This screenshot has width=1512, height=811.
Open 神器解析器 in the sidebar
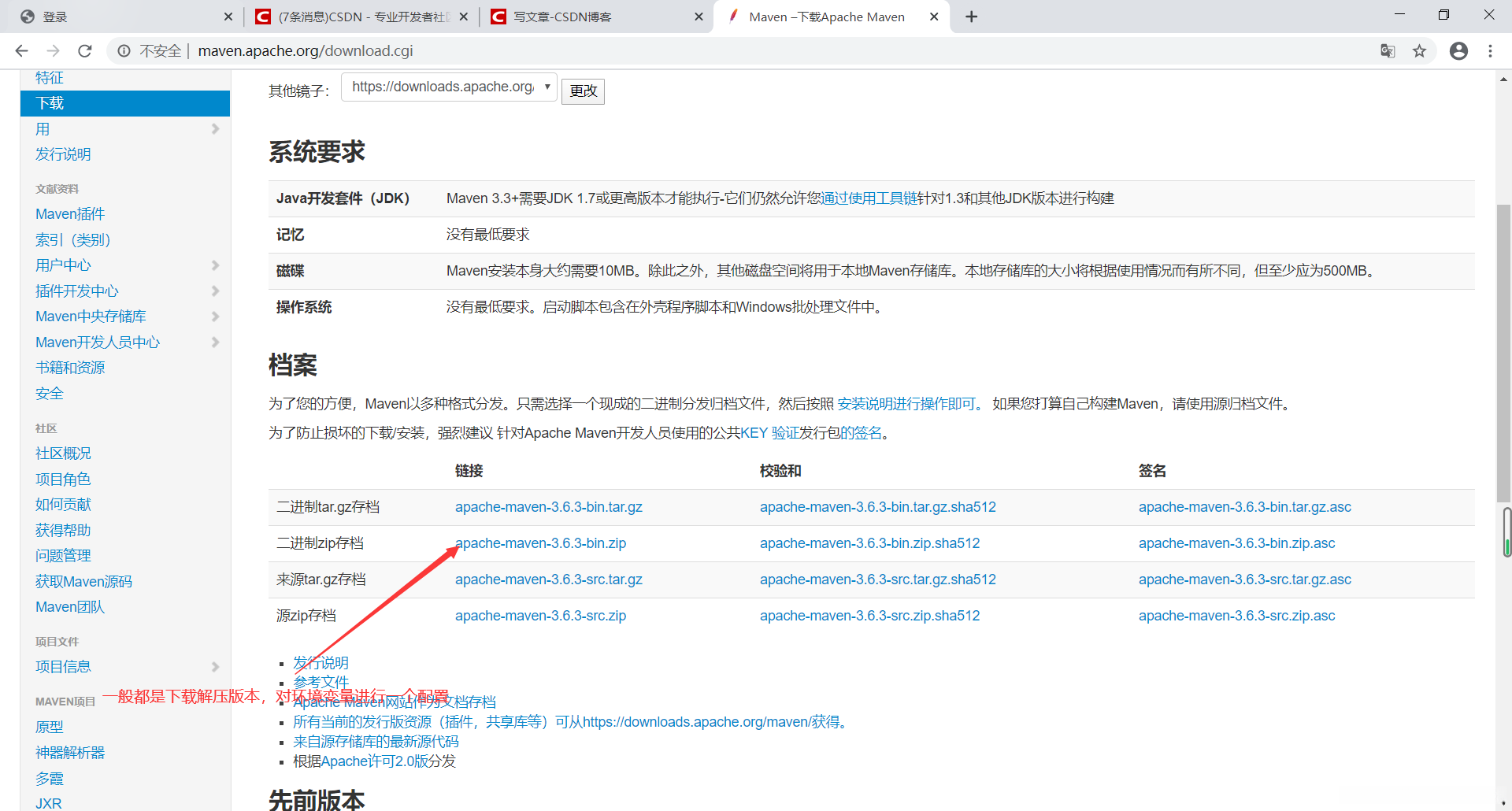70,753
